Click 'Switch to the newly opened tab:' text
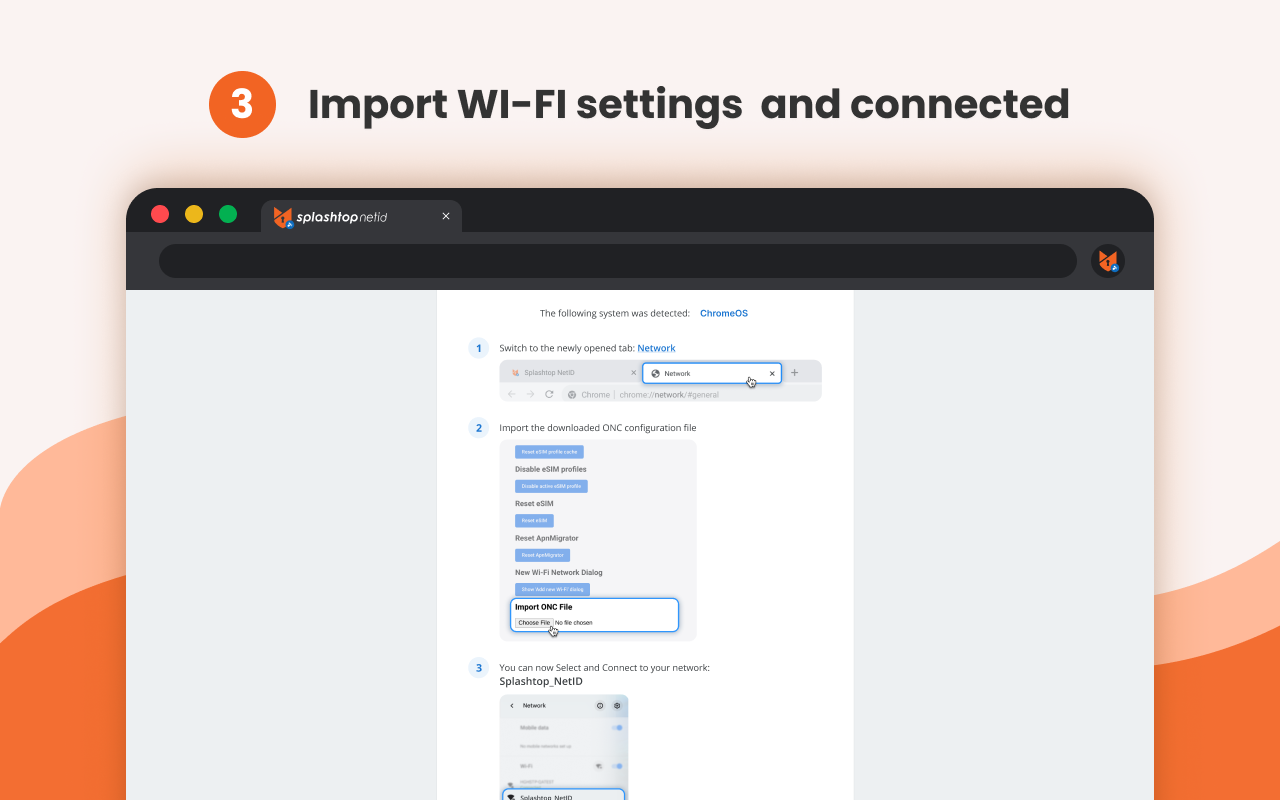The height and width of the screenshot is (800, 1280). [x=567, y=348]
